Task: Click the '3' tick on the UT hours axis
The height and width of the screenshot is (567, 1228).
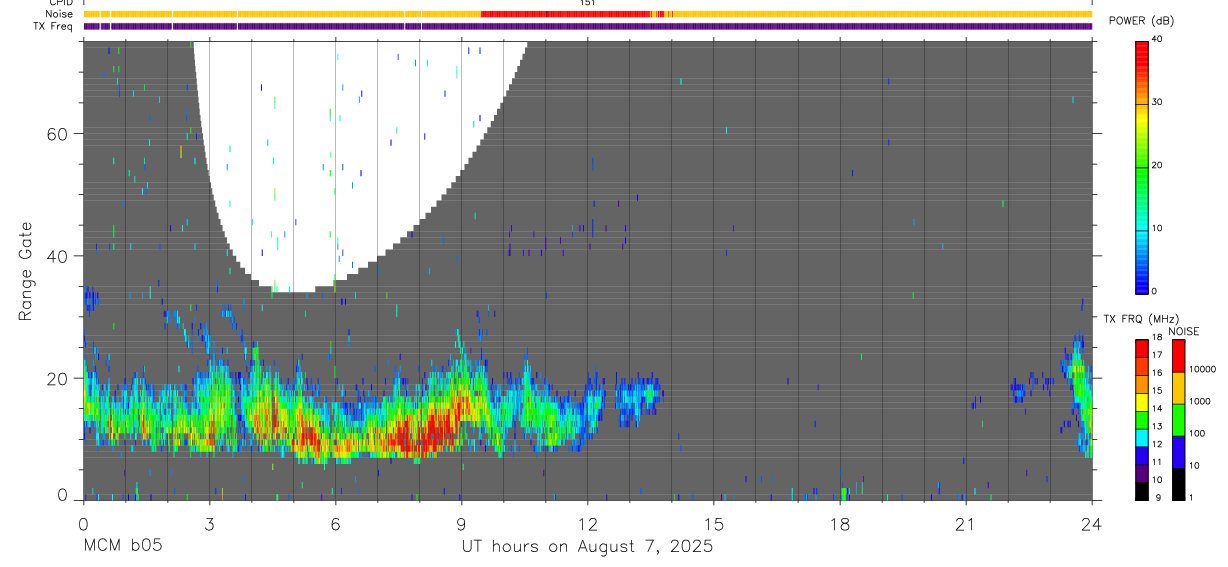Action: (x=209, y=524)
